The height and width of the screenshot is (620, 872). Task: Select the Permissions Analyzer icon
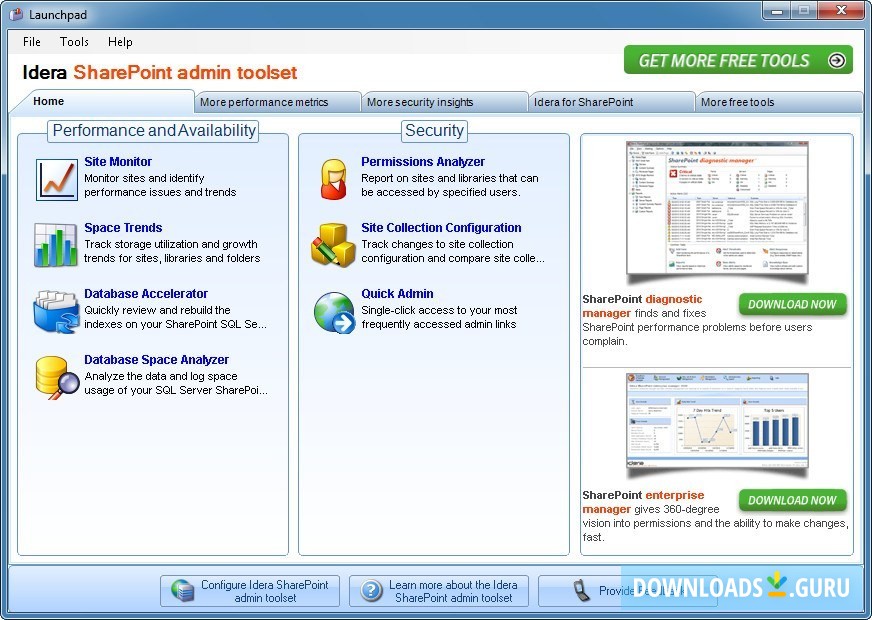pos(333,176)
